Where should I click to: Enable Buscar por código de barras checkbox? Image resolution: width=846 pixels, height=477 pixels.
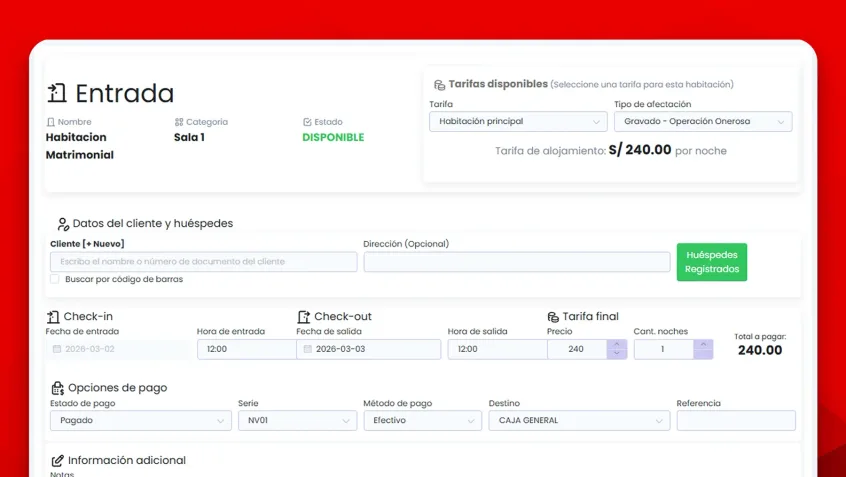[54, 279]
